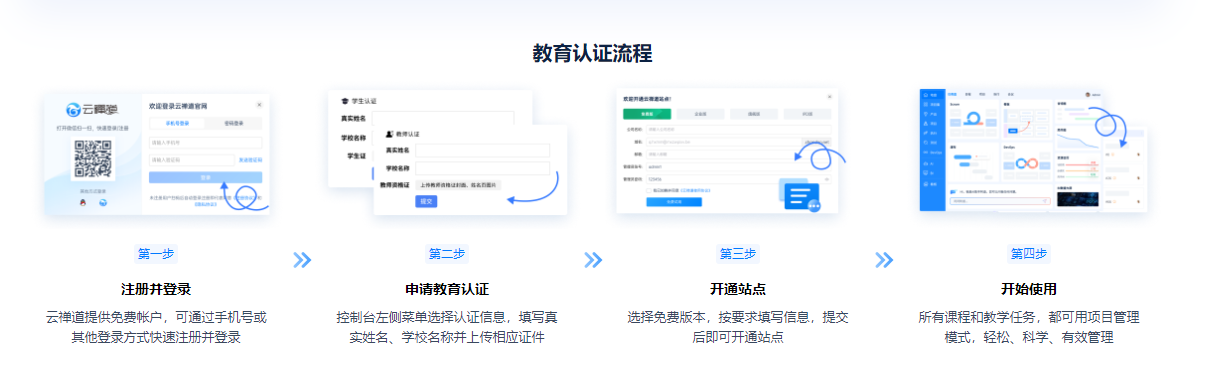Click the 上传教师资格证 upload button

pos(458,185)
